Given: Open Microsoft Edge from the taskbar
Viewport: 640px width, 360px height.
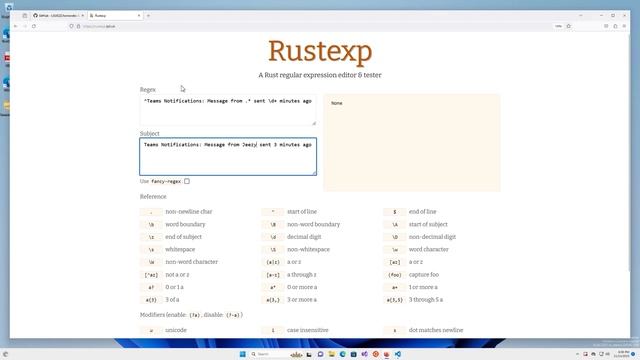Looking at the screenshot, I should point(342,354).
